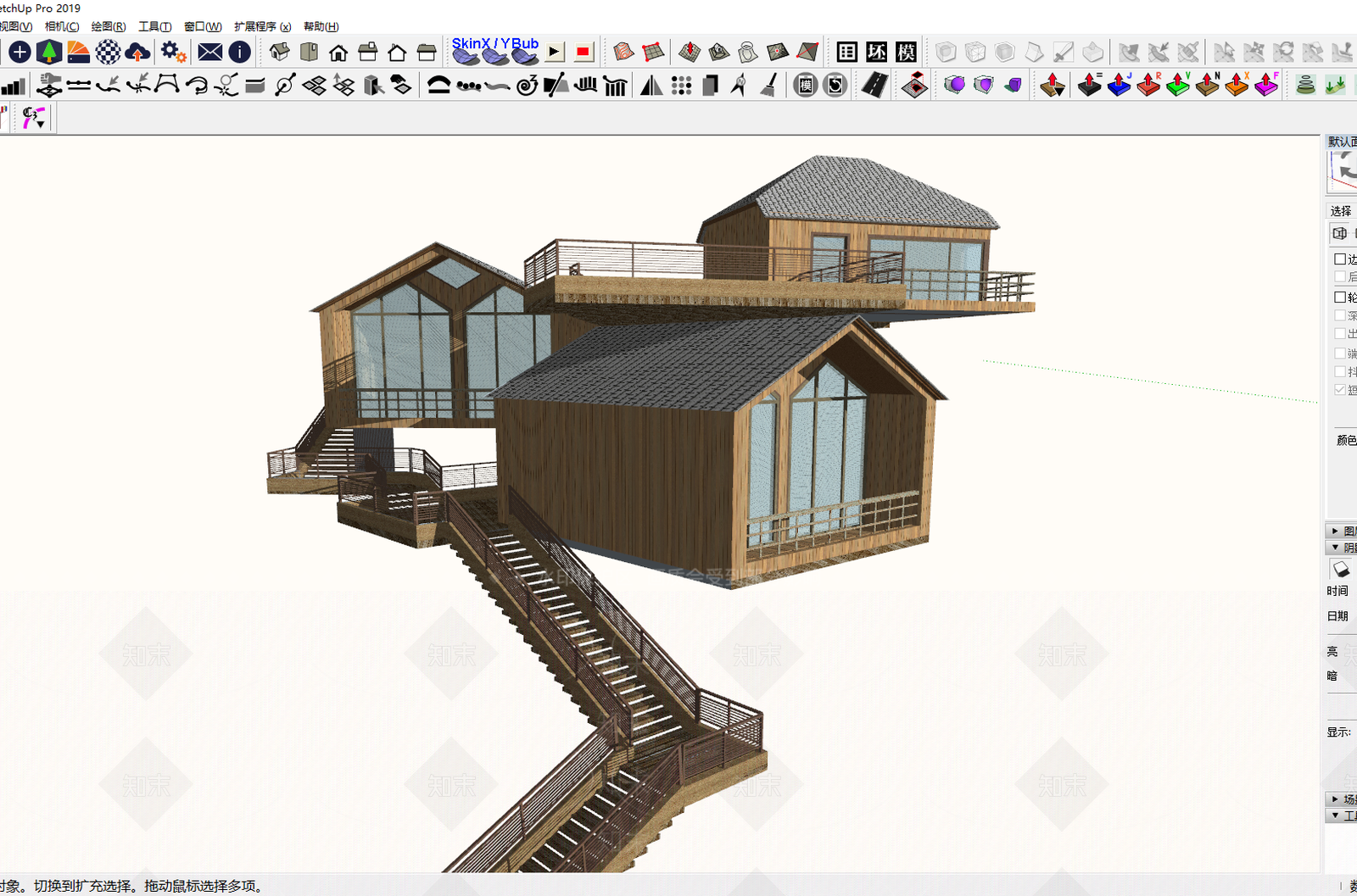Viewport: 1357px width, 896px height.
Task: Click the cloud upload icon
Action: 137,53
